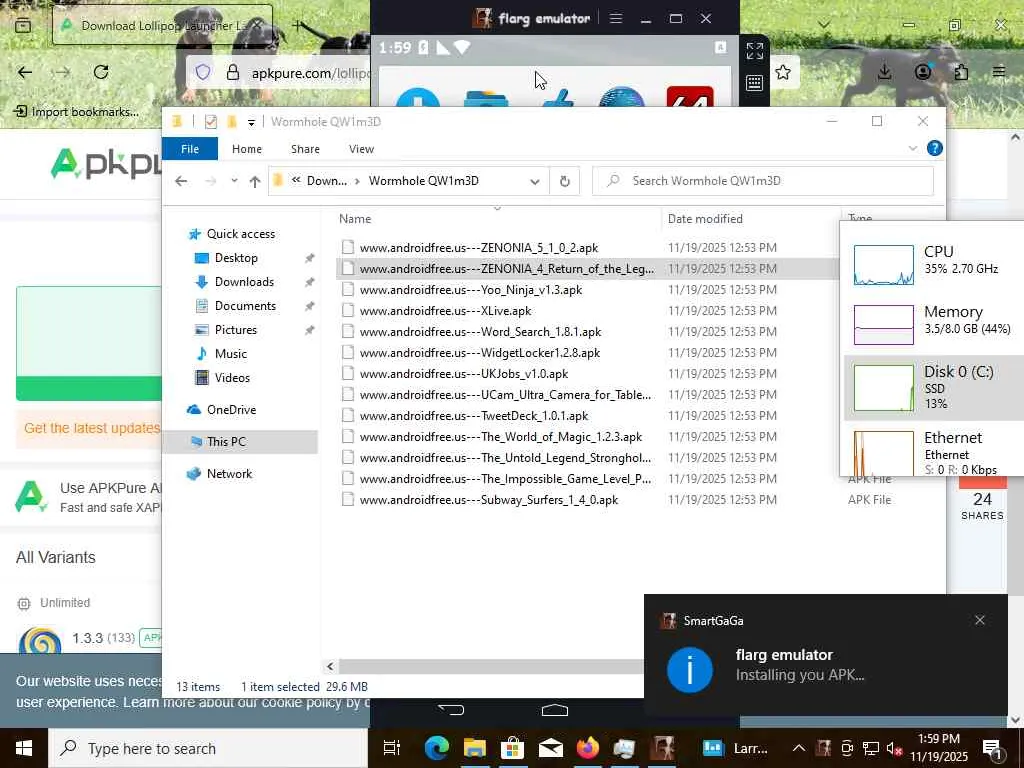Click Properties icon in Explorer quick access toolbar
1024x768 pixels.
coord(210,121)
